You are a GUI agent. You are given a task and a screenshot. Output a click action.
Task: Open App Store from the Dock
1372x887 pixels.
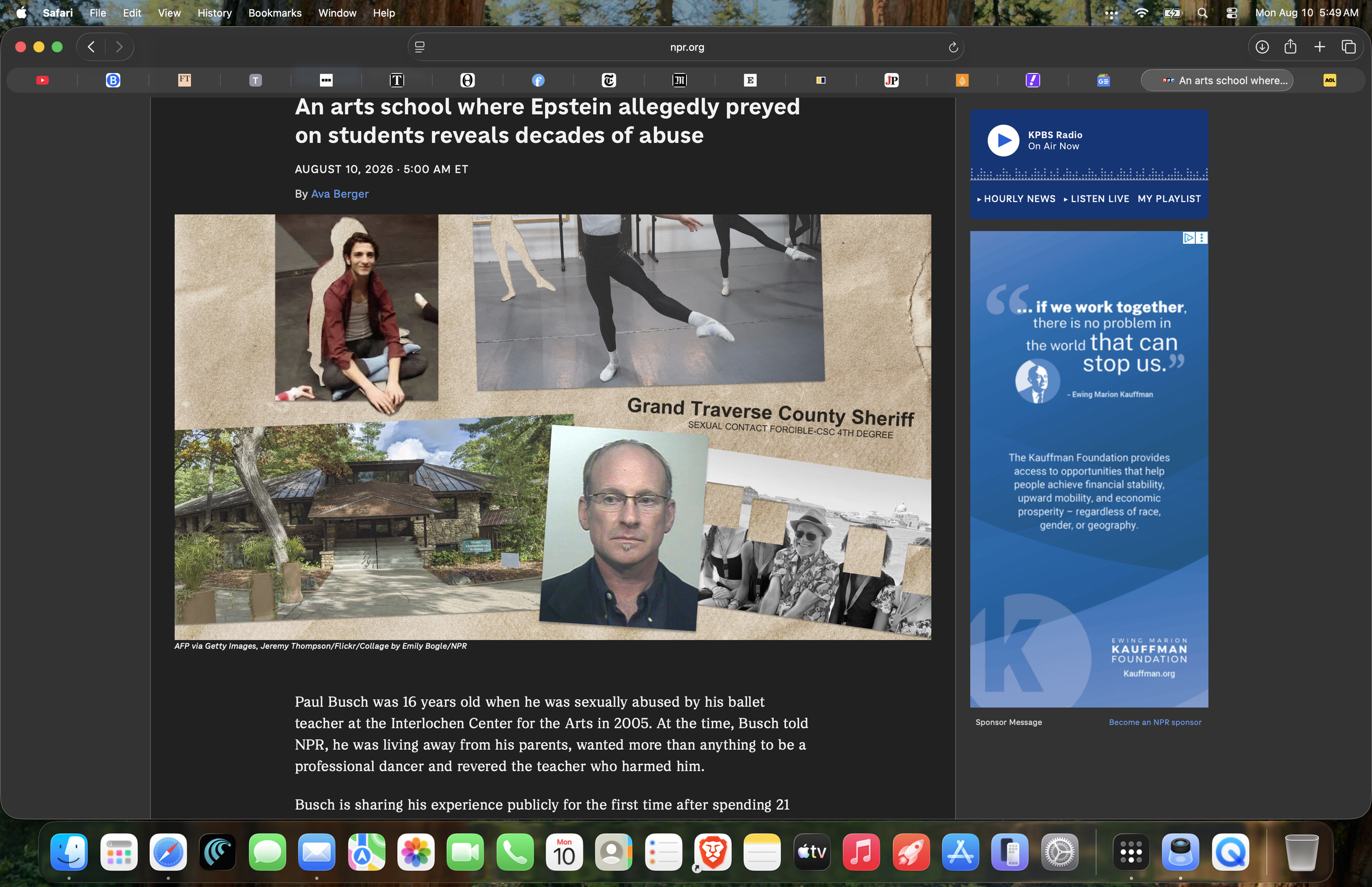pos(960,852)
